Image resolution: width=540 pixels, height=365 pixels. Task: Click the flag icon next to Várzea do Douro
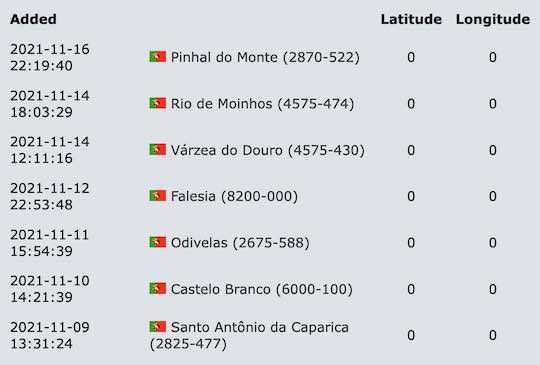click(157, 149)
